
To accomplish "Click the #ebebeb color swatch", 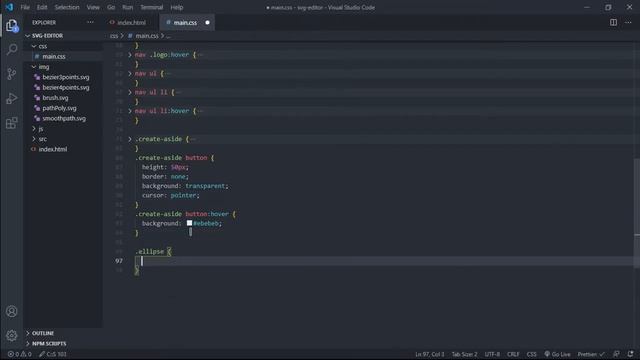I will pos(189,223).
